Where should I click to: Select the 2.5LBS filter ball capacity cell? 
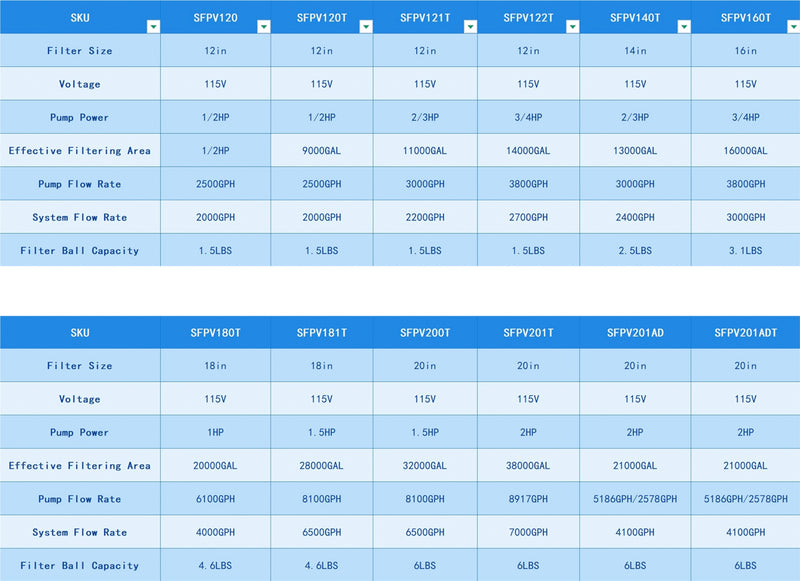pyautogui.click(x=635, y=251)
